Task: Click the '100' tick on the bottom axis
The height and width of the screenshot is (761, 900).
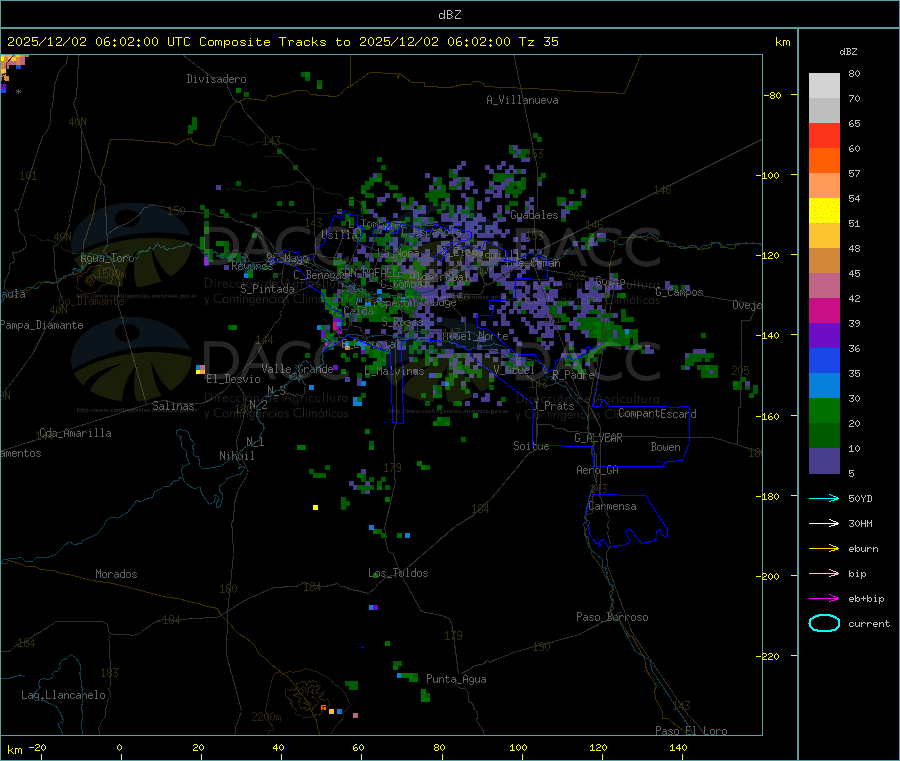Action: (518, 747)
